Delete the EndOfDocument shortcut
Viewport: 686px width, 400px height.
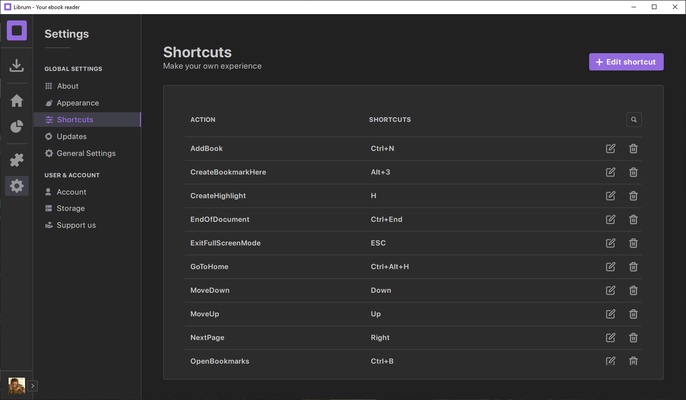pos(633,219)
